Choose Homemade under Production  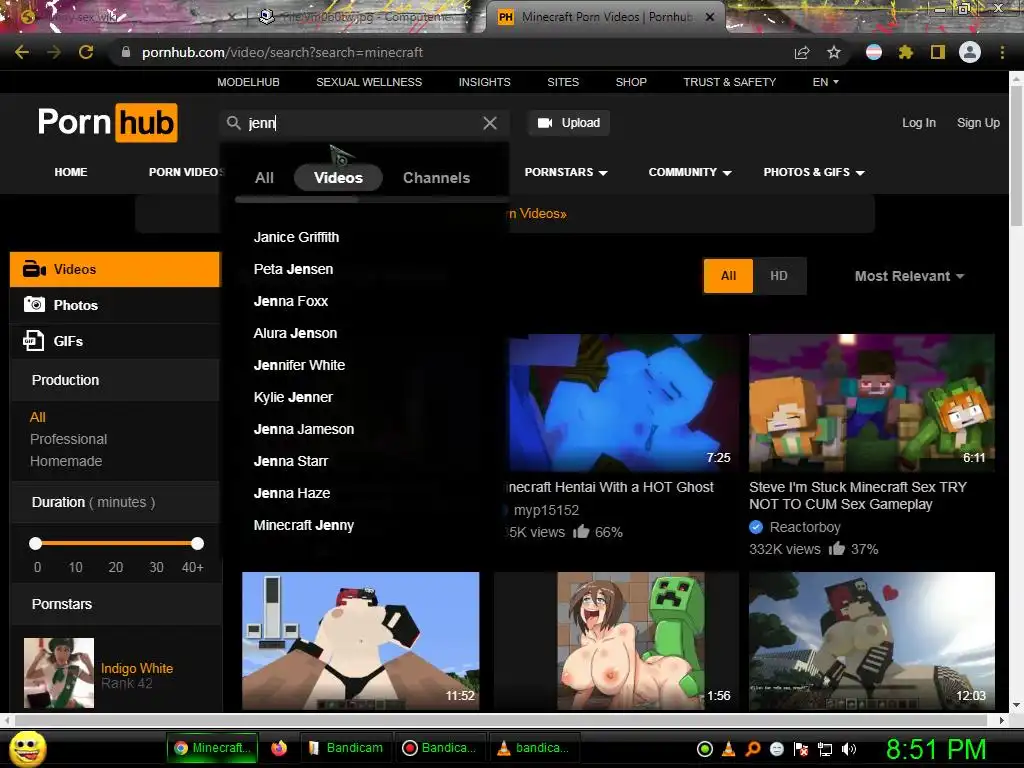tap(66, 461)
